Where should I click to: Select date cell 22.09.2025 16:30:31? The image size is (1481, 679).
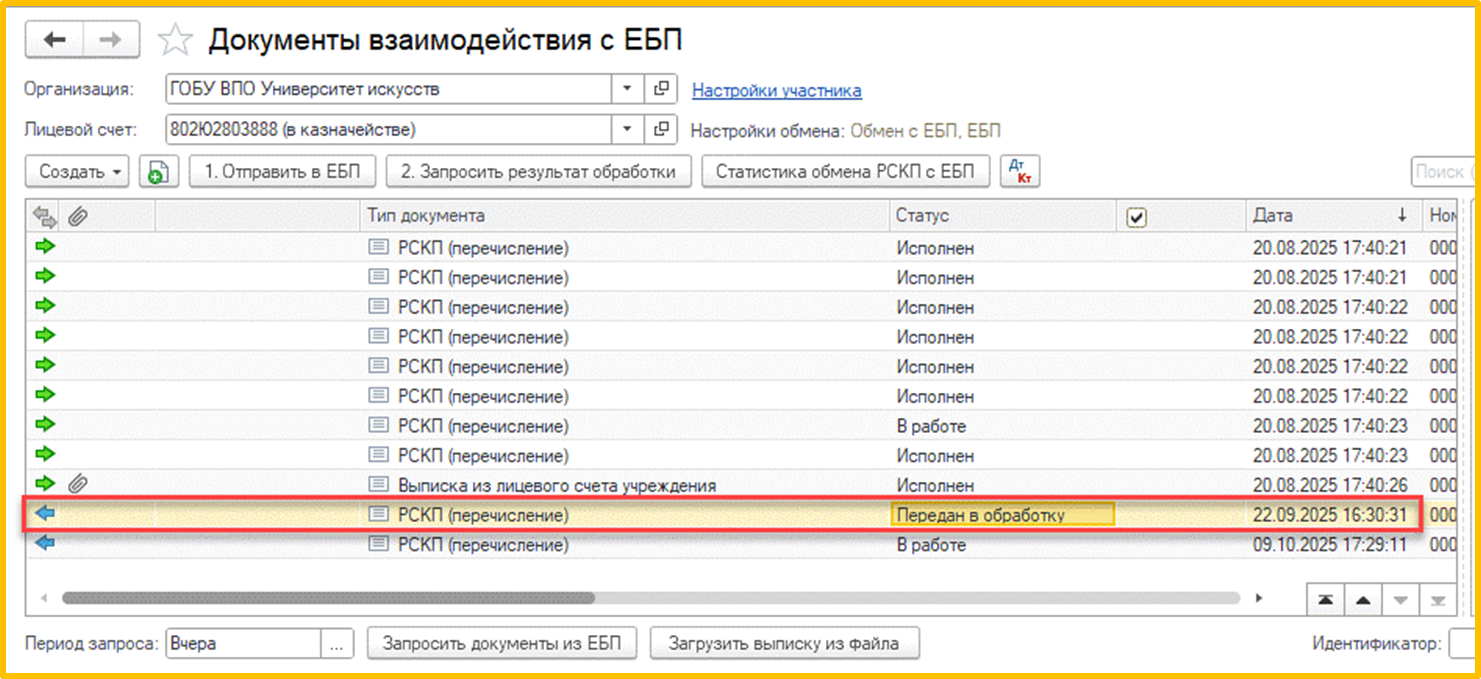click(1330, 515)
